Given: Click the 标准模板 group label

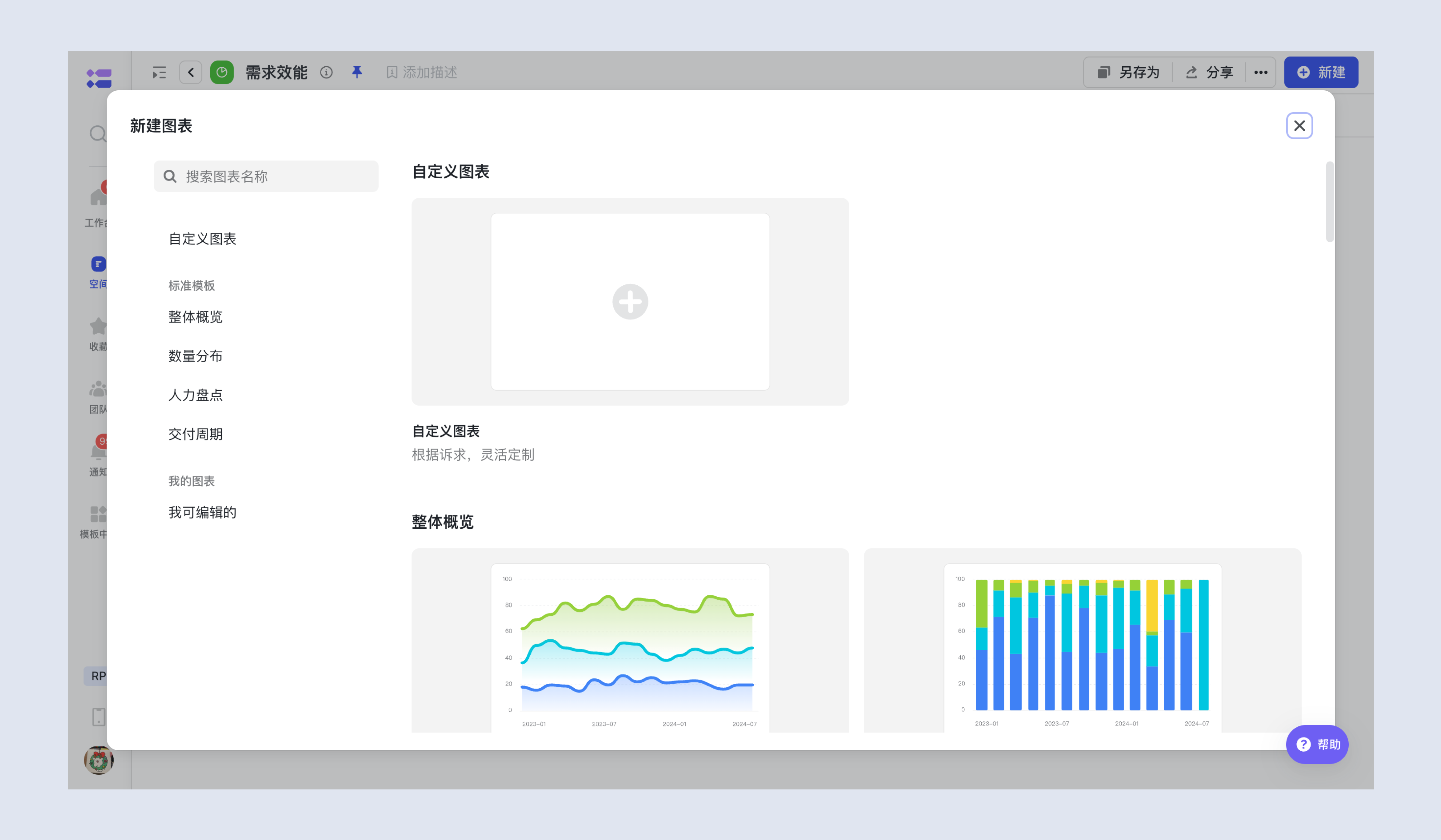Looking at the screenshot, I should click(x=192, y=286).
